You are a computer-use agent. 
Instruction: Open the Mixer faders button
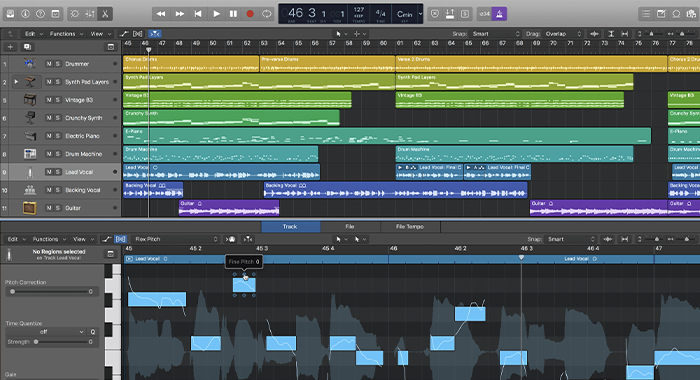[90, 14]
